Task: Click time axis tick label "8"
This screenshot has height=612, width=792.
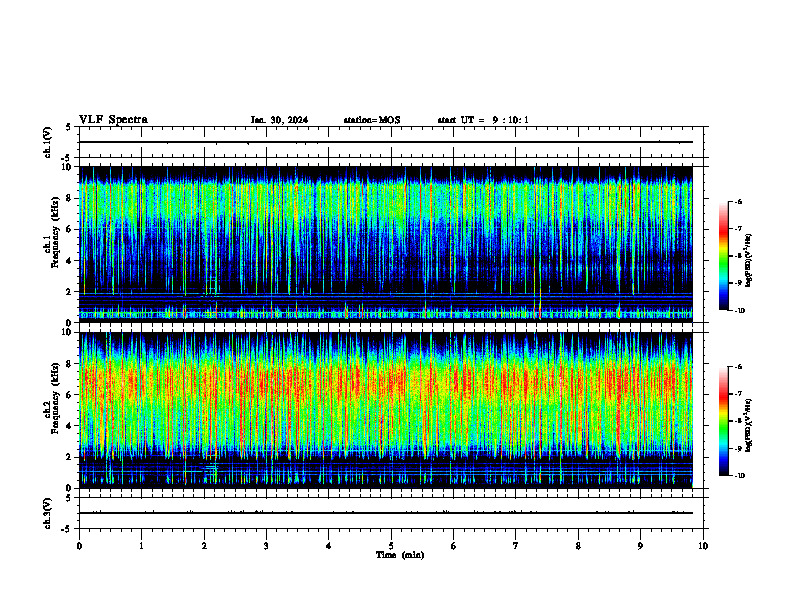Action: coord(578,546)
